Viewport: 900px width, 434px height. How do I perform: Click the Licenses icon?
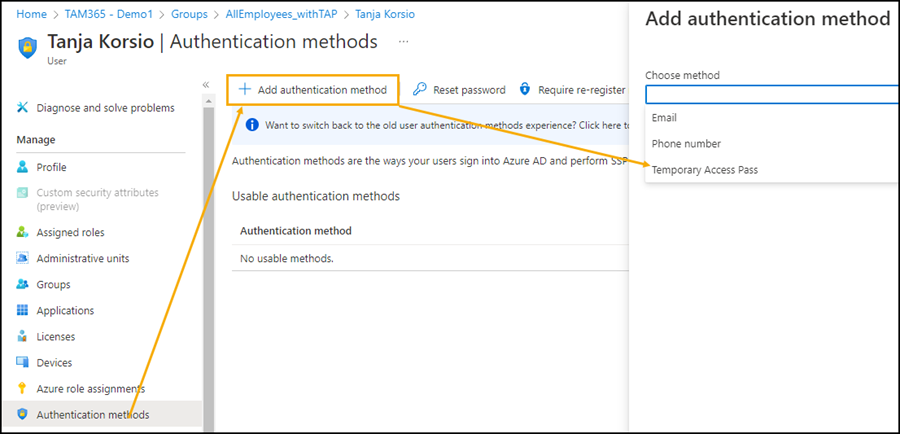(22, 336)
